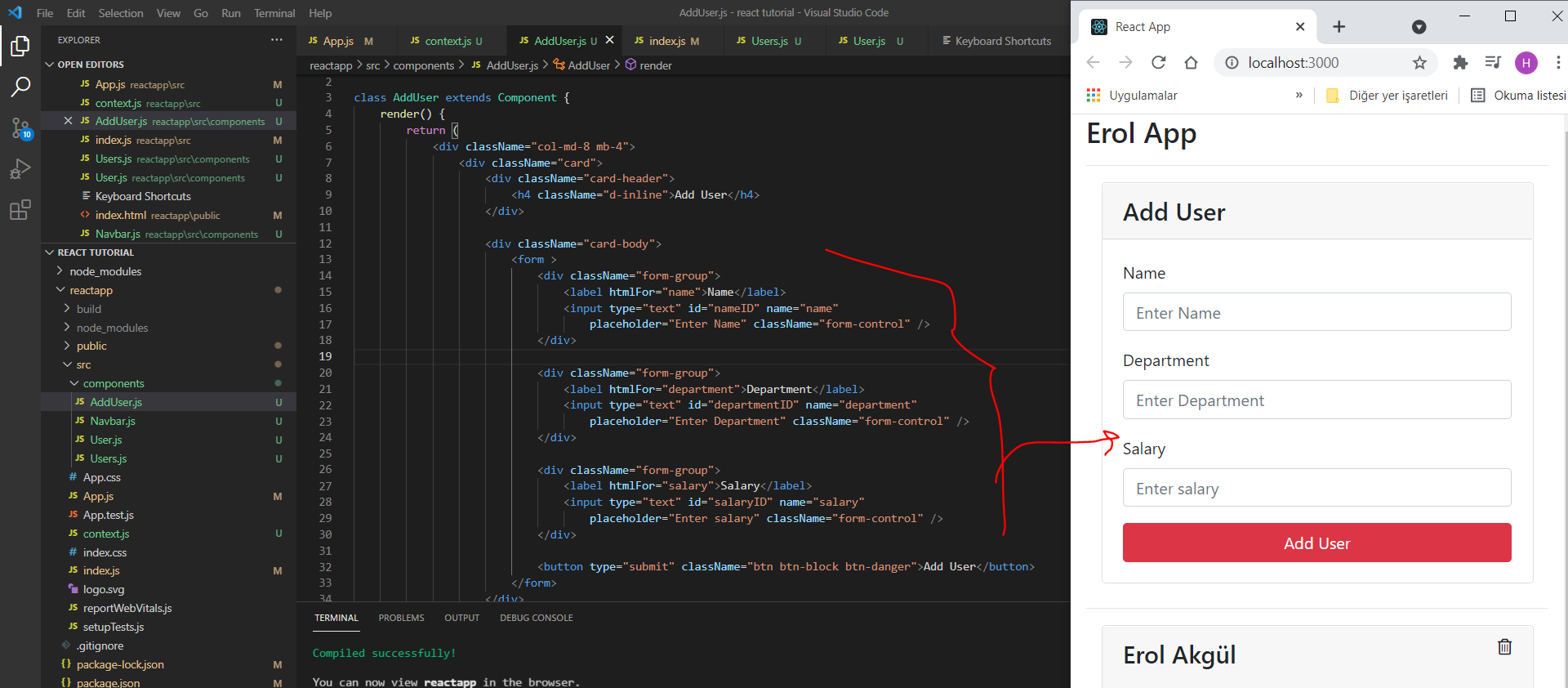Click the Enter Department input field
This screenshot has width=1568, height=688.
(x=1316, y=400)
